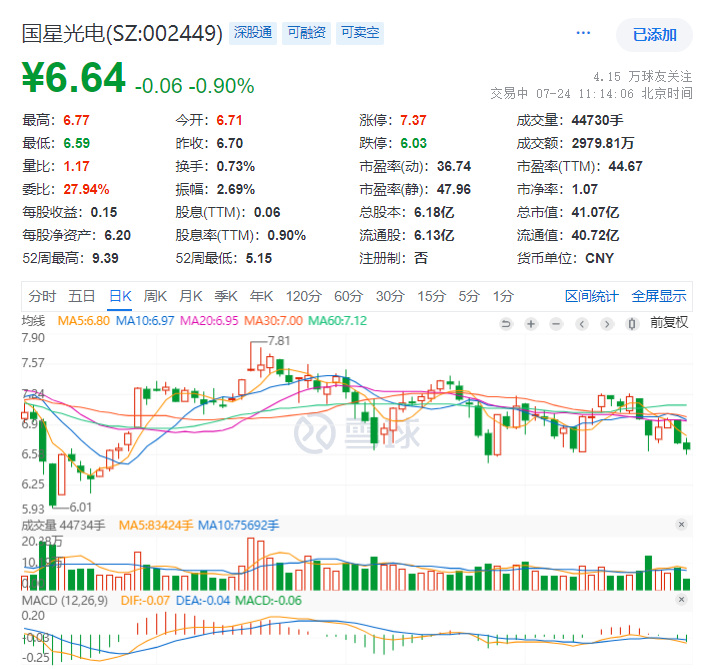Move chart left with left chevron
Image resolution: width=715 pixels, height=669 pixels.
point(581,324)
